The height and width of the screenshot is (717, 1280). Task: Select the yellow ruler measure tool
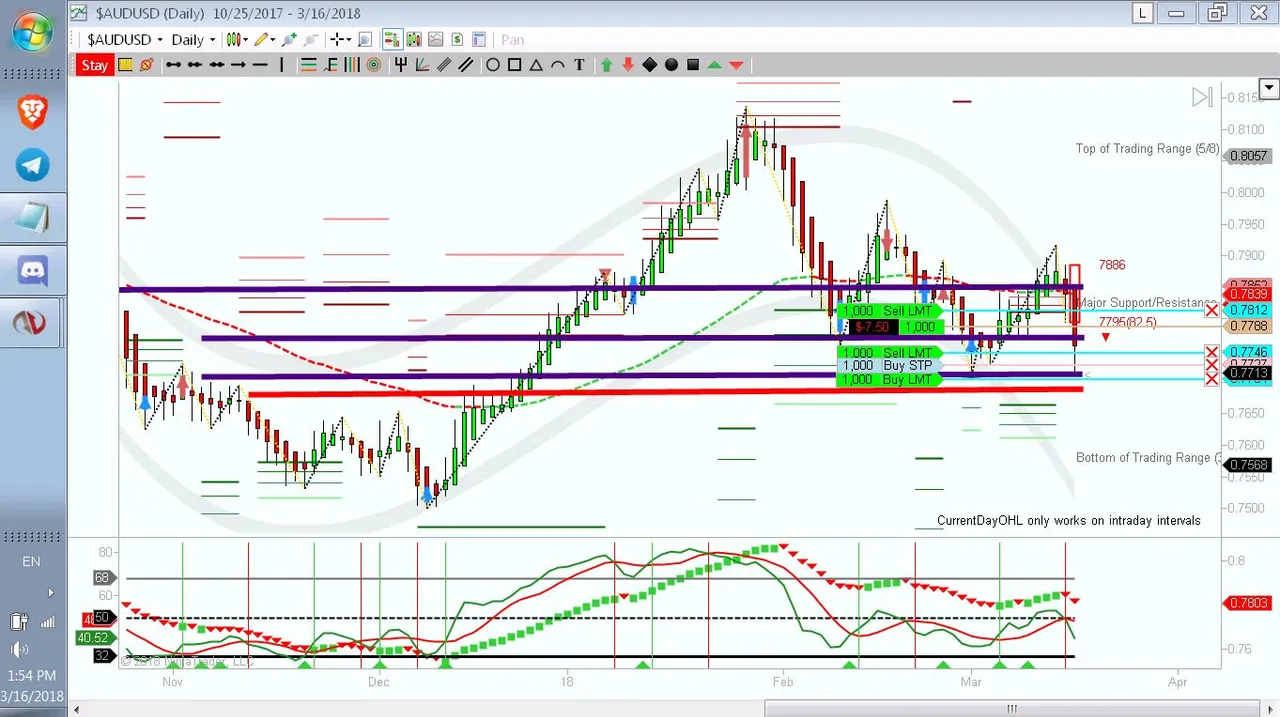pos(125,65)
